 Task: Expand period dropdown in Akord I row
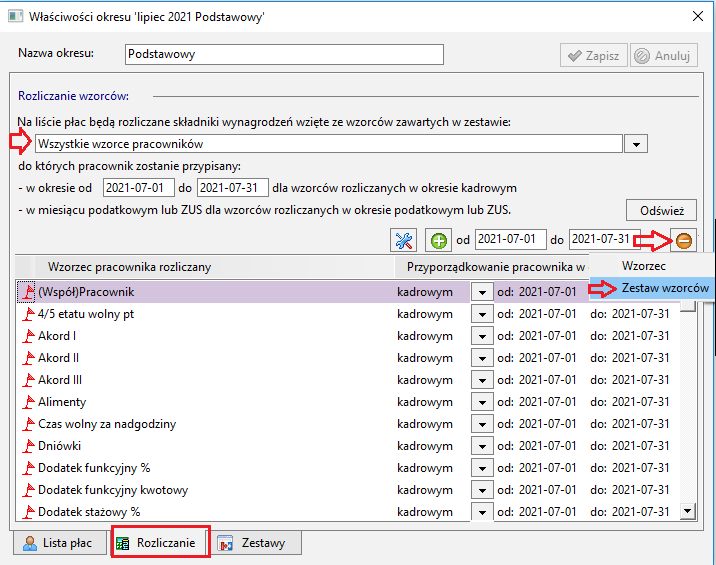(x=482, y=336)
